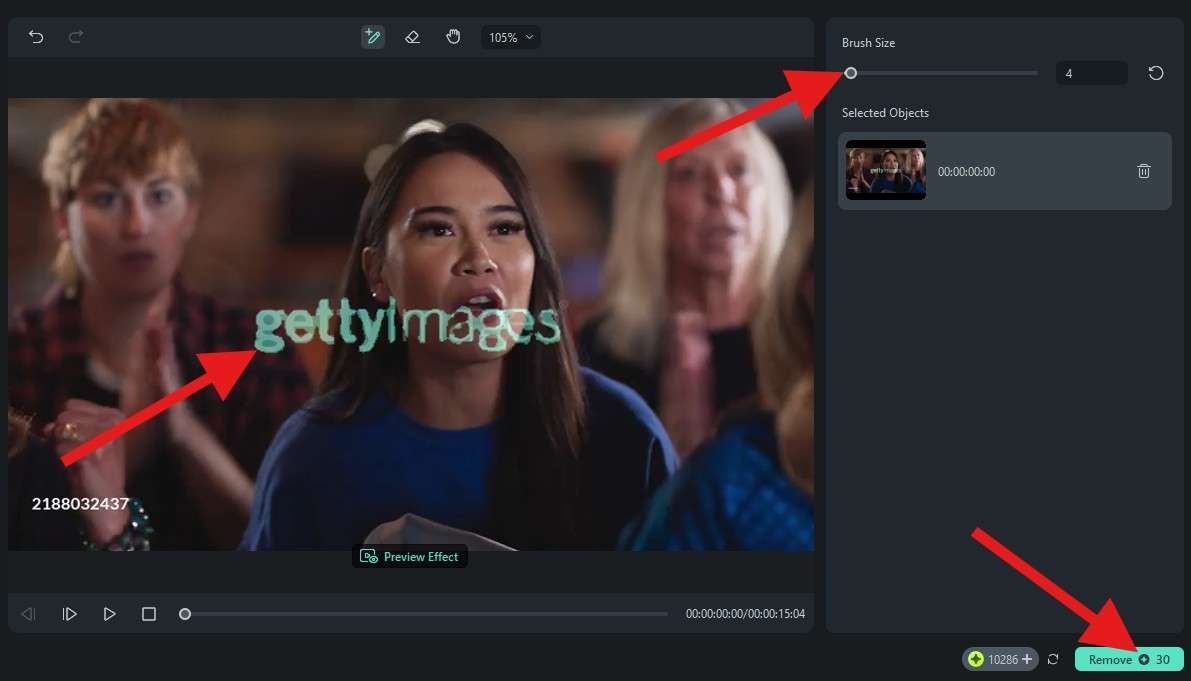This screenshot has width=1191, height=681.
Task: Play the video preview
Action: coord(109,613)
